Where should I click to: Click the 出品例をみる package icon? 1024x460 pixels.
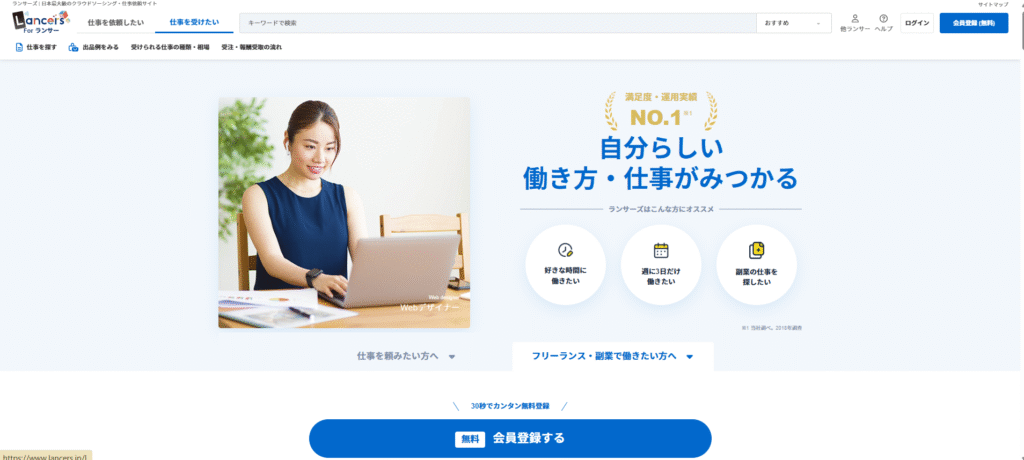[x=74, y=48]
